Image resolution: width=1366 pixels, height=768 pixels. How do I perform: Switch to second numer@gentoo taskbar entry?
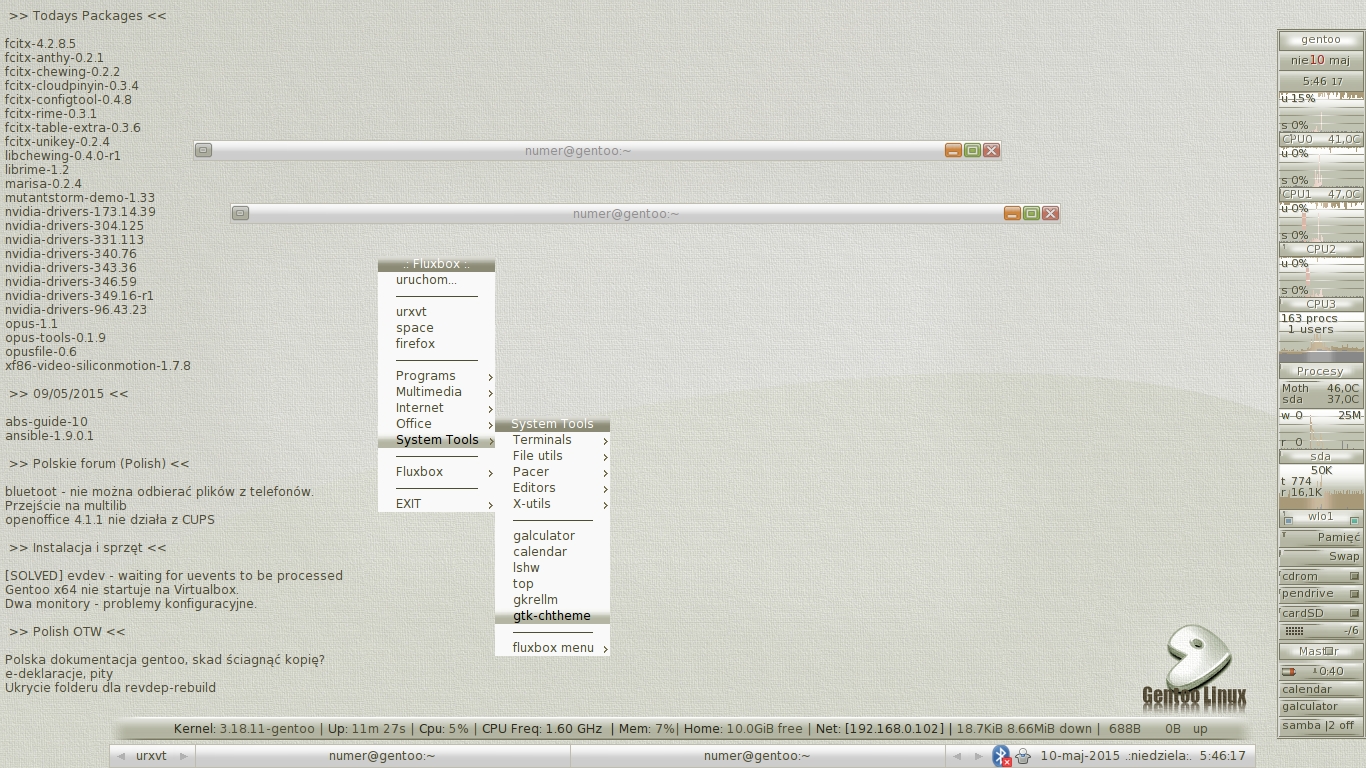757,756
